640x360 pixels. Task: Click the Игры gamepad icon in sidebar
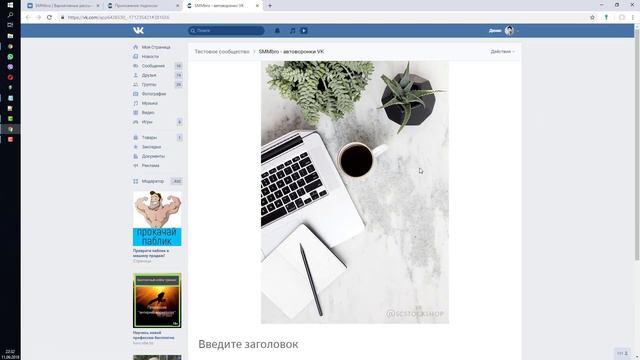point(136,122)
